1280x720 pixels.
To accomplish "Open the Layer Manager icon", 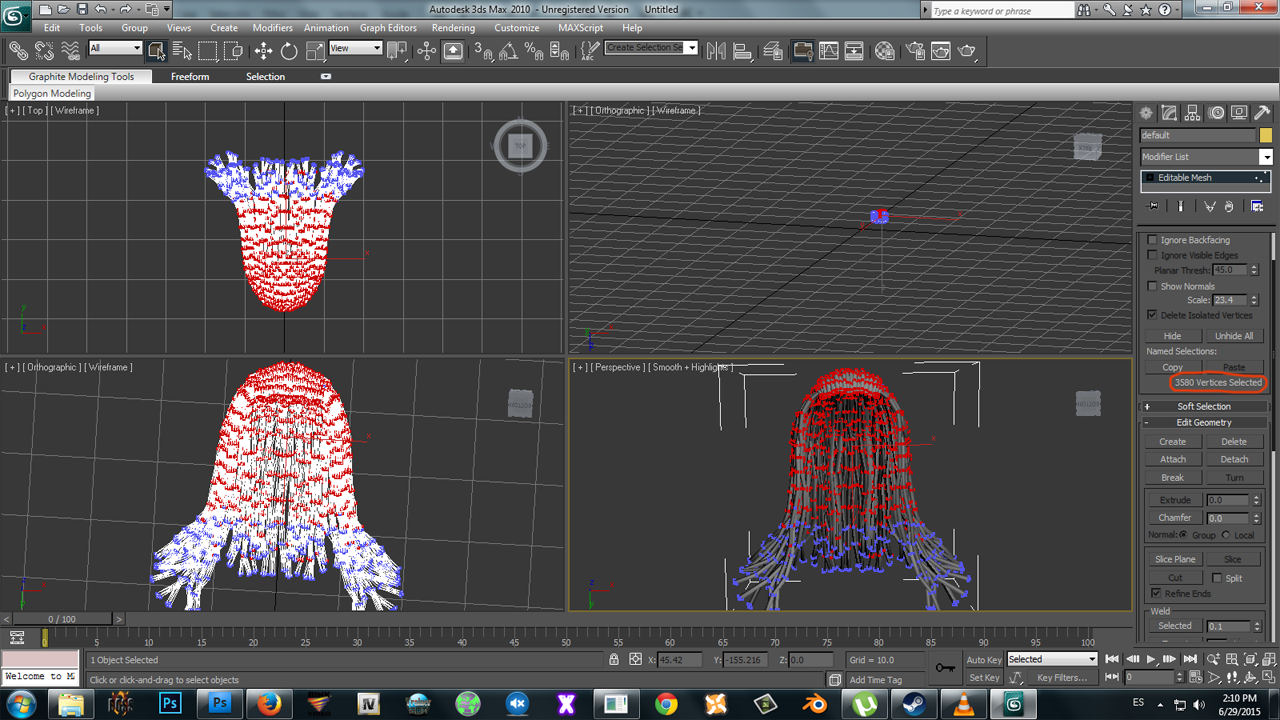I will coord(773,50).
